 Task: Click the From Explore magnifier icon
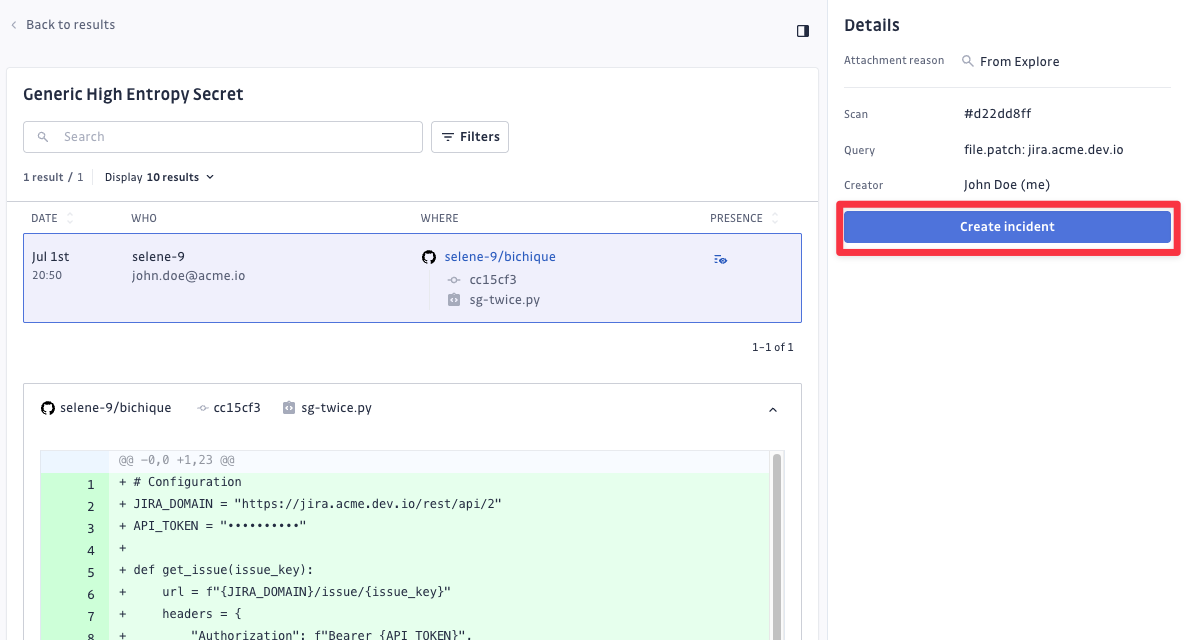pyautogui.click(x=967, y=62)
